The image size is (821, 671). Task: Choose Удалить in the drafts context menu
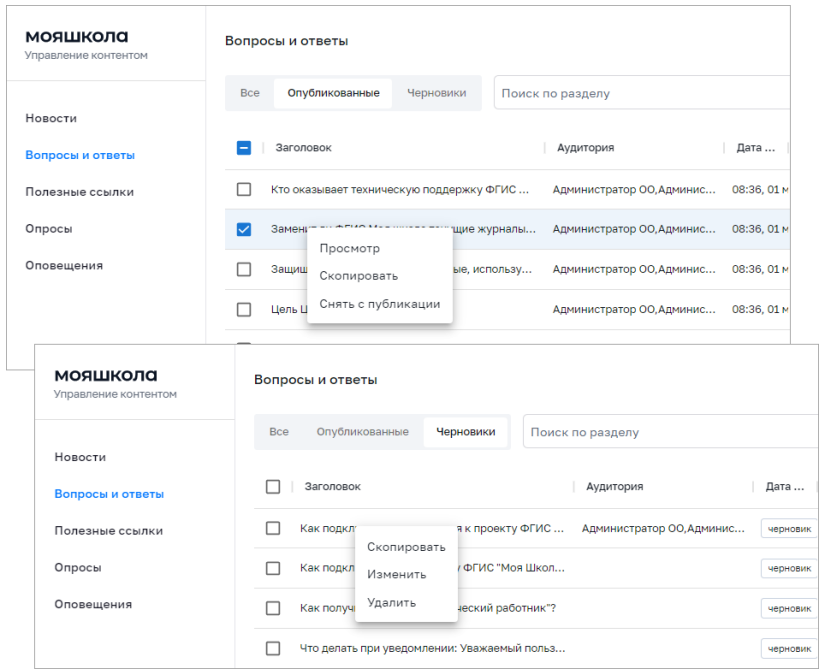[x=406, y=603]
